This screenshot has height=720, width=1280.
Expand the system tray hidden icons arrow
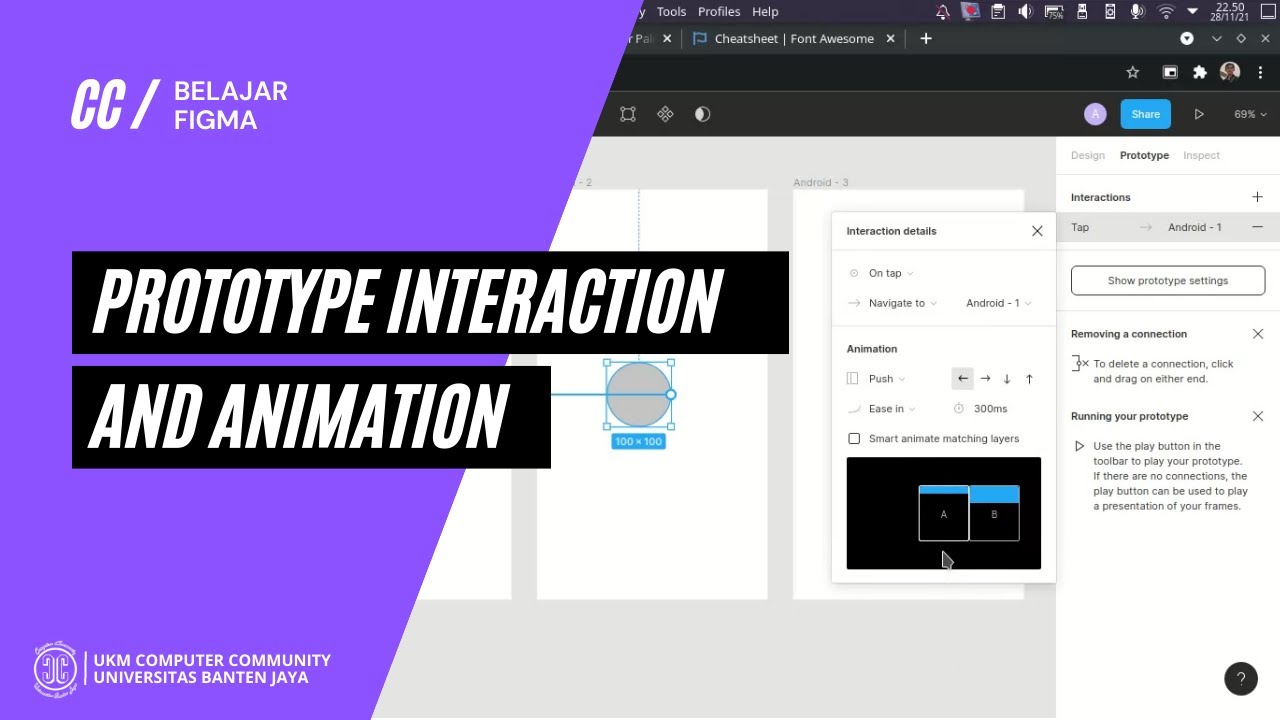1192,11
